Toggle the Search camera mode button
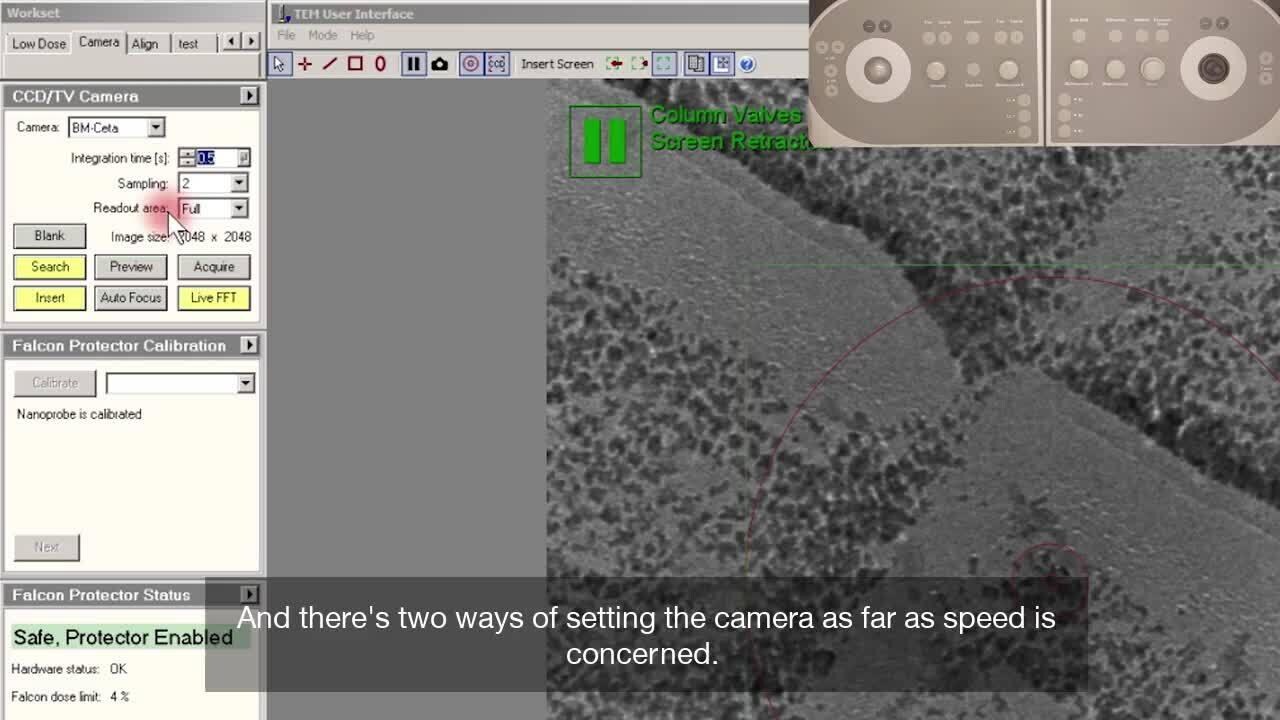Viewport: 1280px width, 720px height. tap(50, 267)
